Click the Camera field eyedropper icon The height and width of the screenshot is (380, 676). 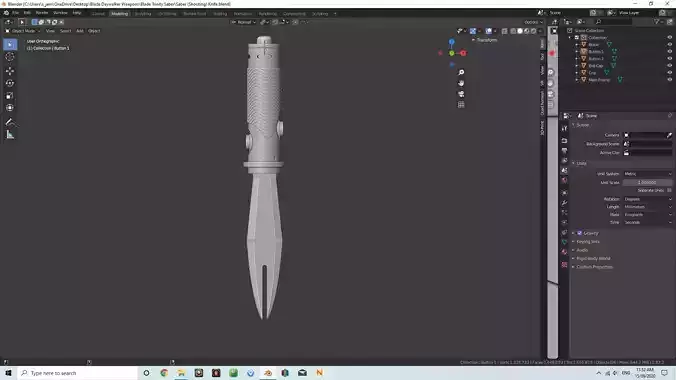click(669, 135)
